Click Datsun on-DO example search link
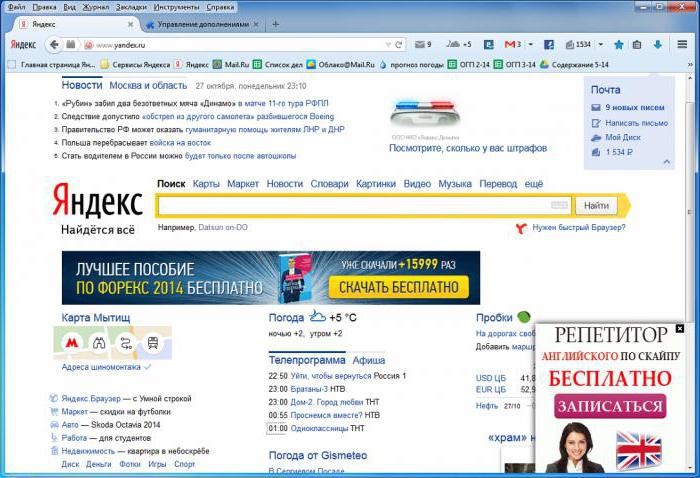This screenshot has width=700, height=478. tap(223, 227)
